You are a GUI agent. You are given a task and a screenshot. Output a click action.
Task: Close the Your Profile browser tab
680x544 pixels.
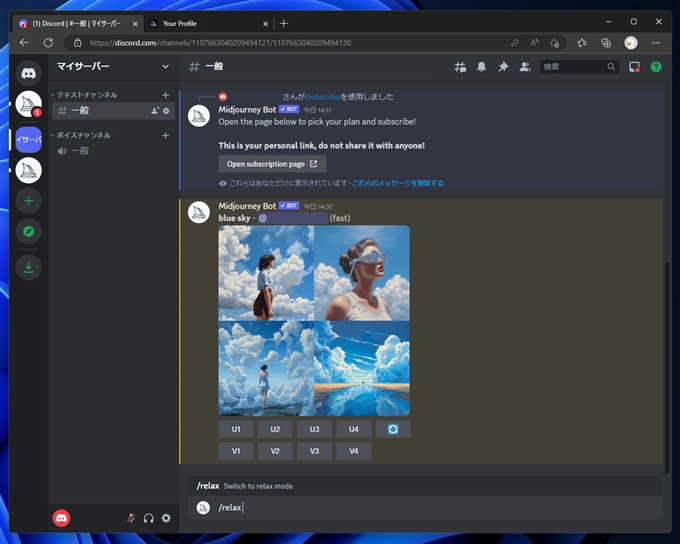265,24
